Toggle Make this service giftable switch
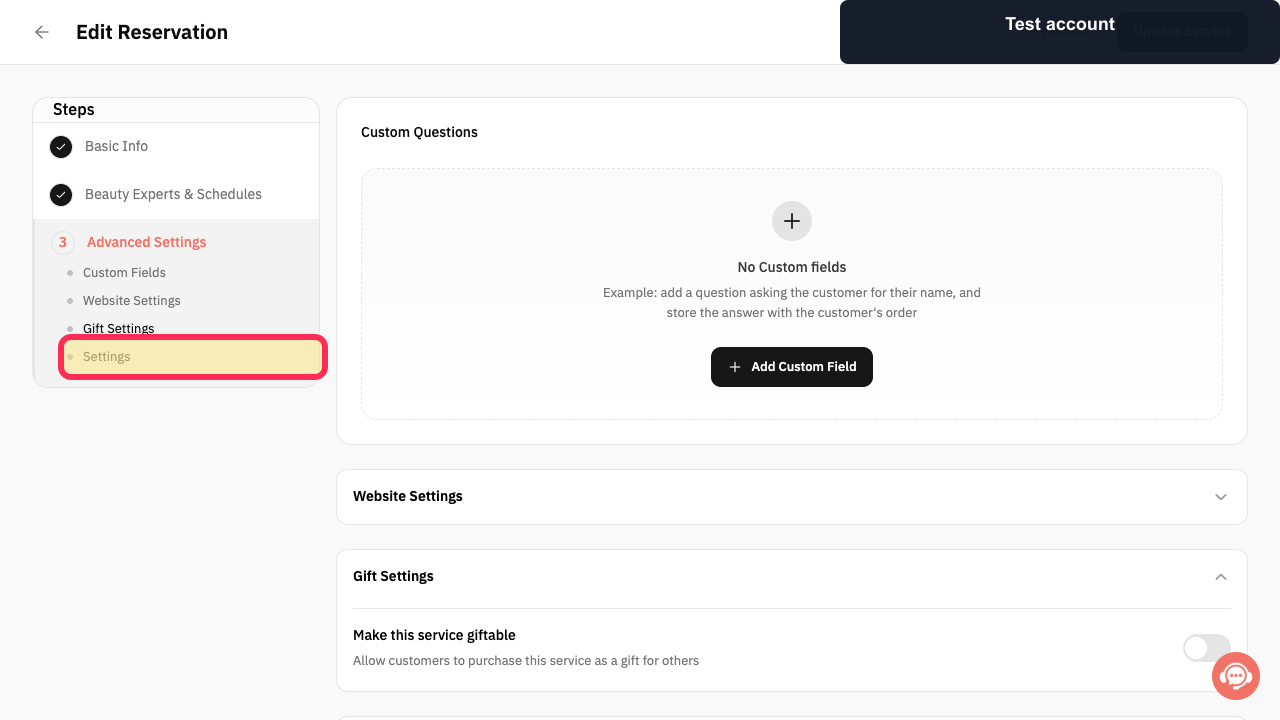This screenshot has width=1280, height=720. pos(1206,648)
